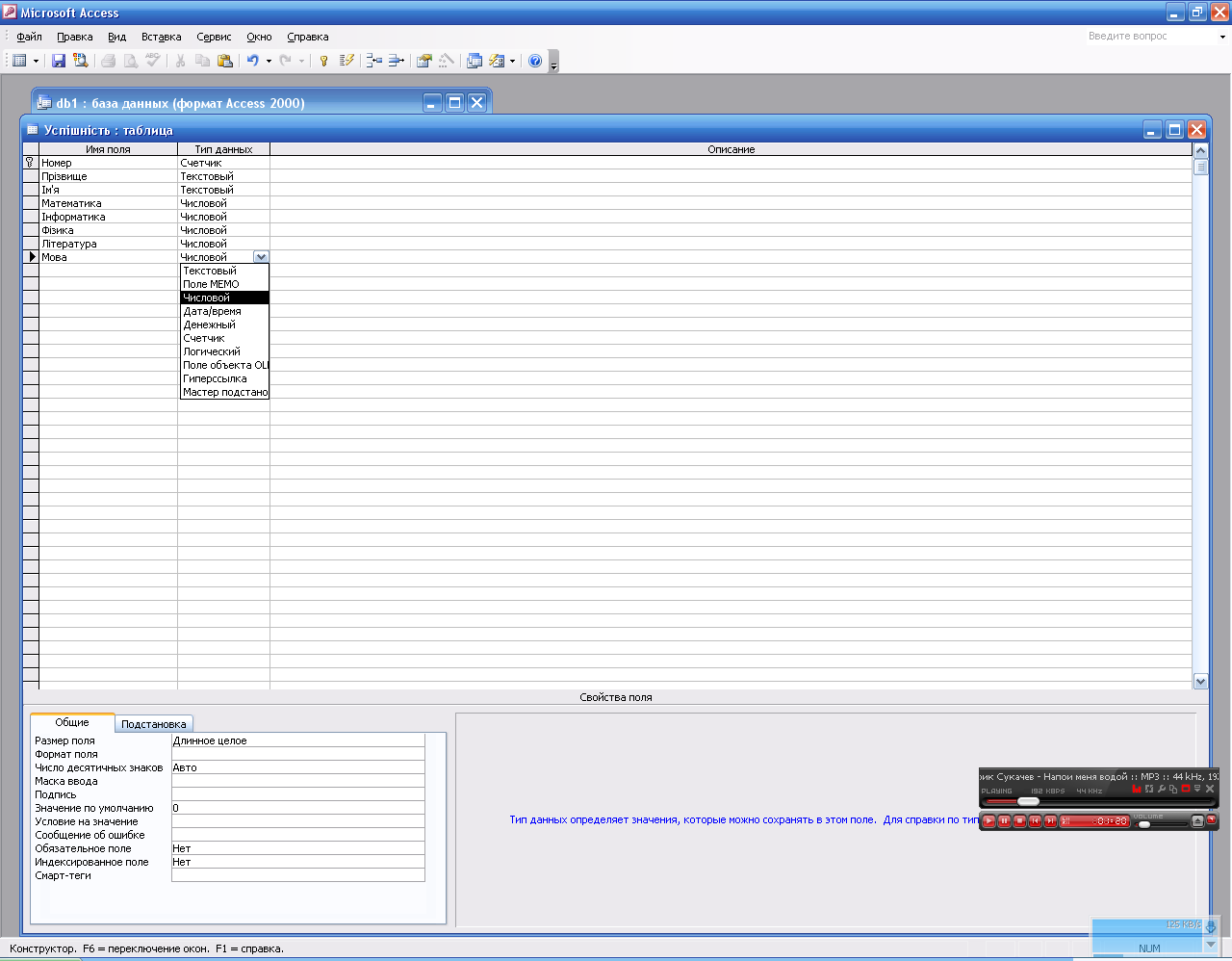Click the Paste clipboard icon

225,61
